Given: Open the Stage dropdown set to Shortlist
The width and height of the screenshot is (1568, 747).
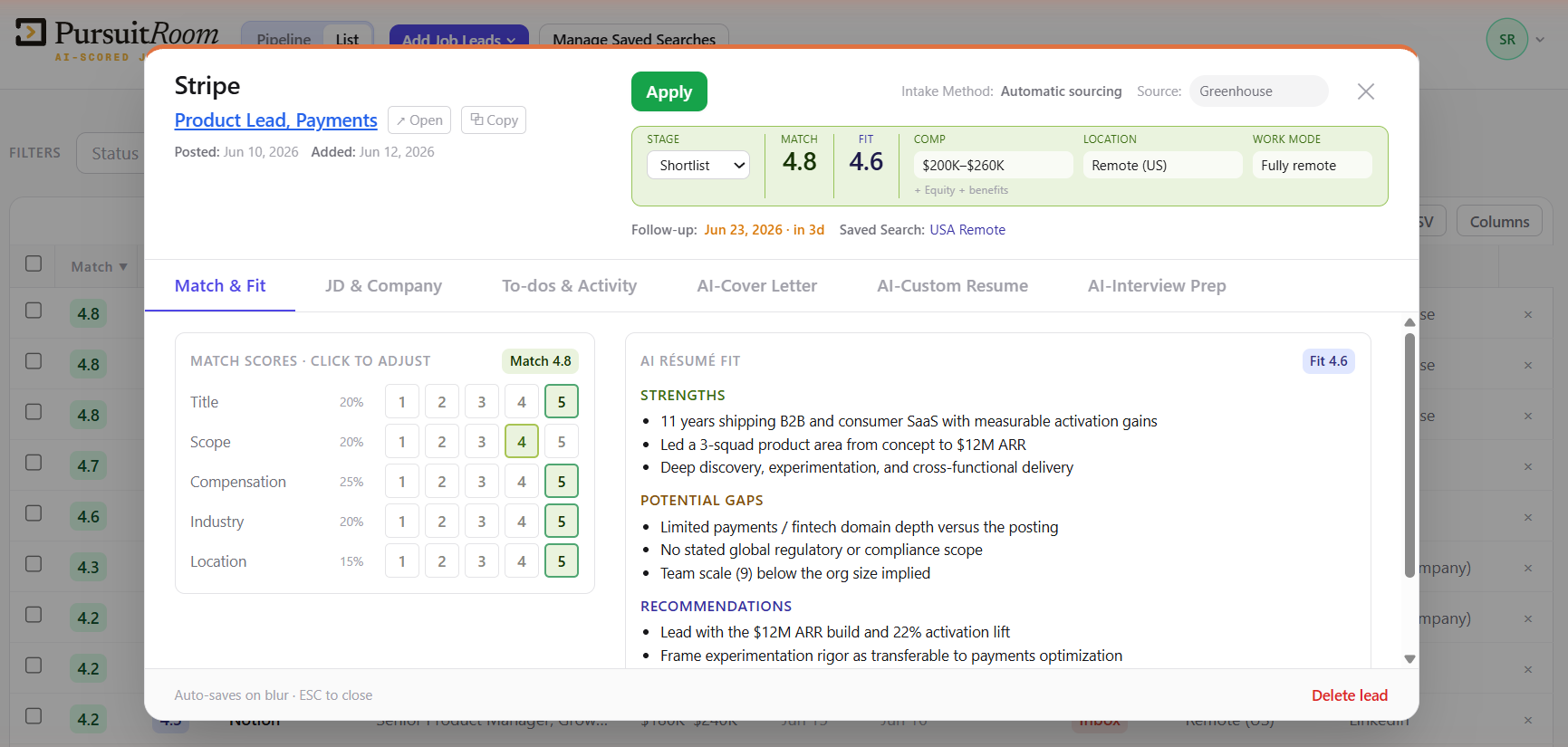Looking at the screenshot, I should (x=698, y=165).
